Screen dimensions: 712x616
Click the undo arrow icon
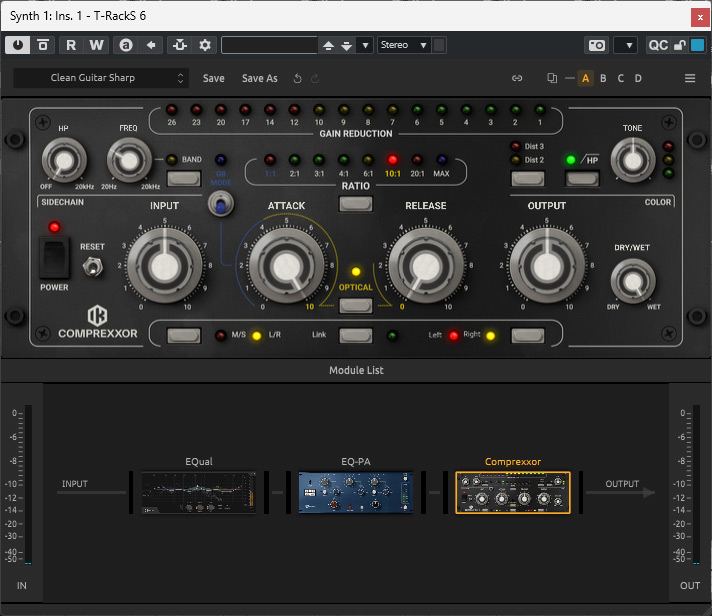297,78
